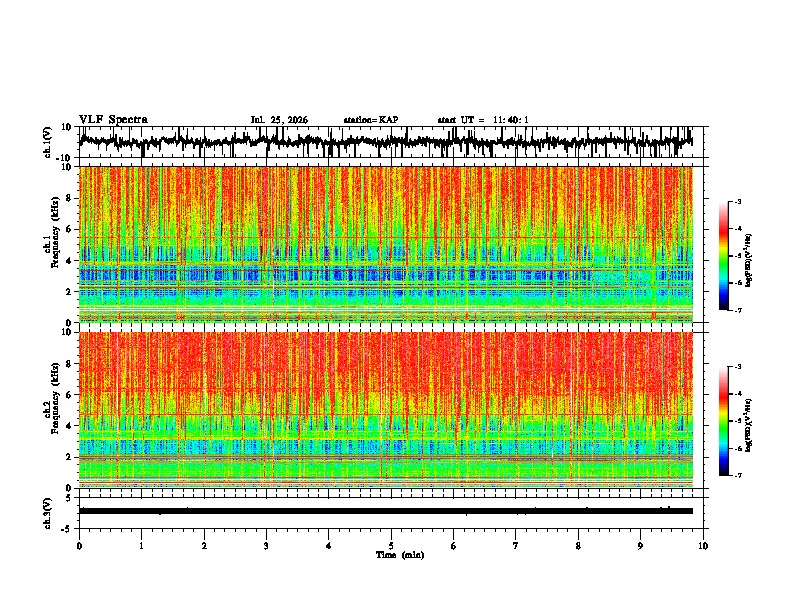The image size is (792, 612).
Task: Click the 9 tick label on the time axis
Action: pyautogui.click(x=640, y=546)
